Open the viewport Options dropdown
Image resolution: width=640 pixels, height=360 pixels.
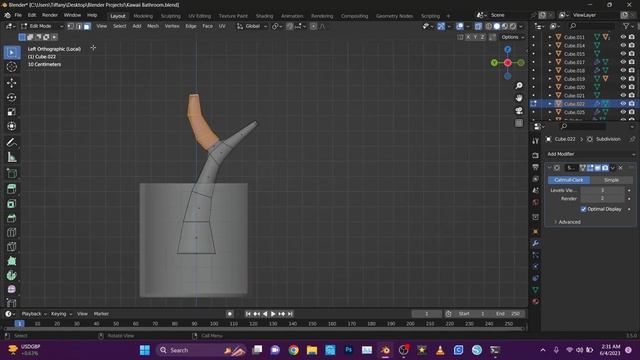(513, 37)
